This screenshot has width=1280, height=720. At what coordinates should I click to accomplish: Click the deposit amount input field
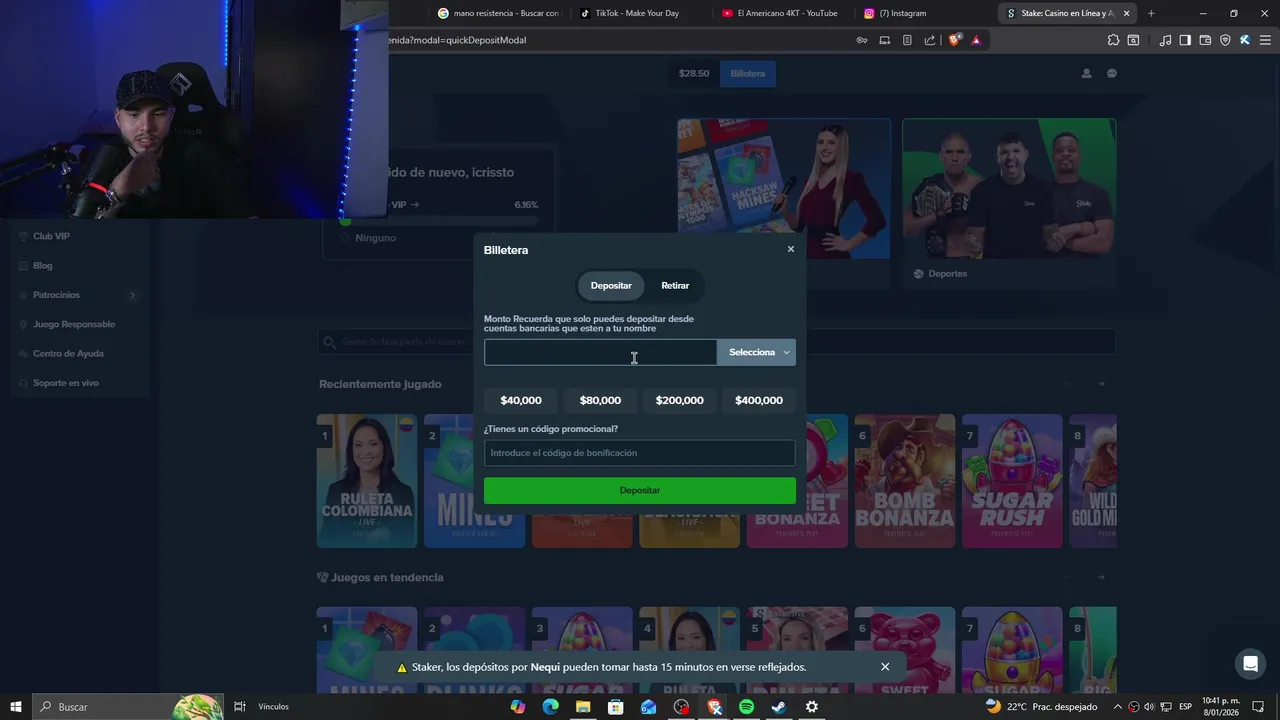(x=600, y=352)
